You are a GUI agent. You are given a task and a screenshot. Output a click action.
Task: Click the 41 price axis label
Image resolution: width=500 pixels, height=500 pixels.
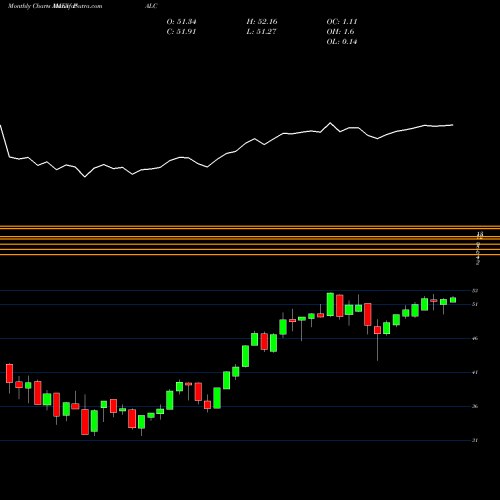click(475, 372)
